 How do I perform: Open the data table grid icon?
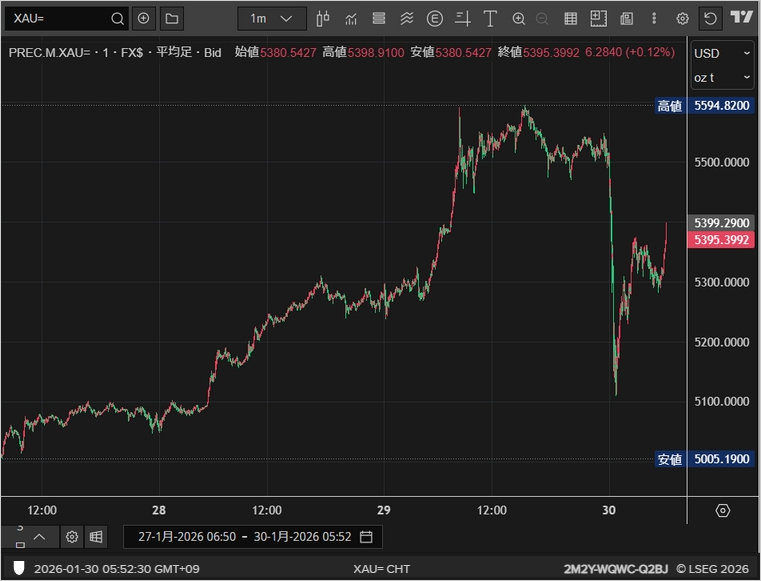(x=571, y=18)
